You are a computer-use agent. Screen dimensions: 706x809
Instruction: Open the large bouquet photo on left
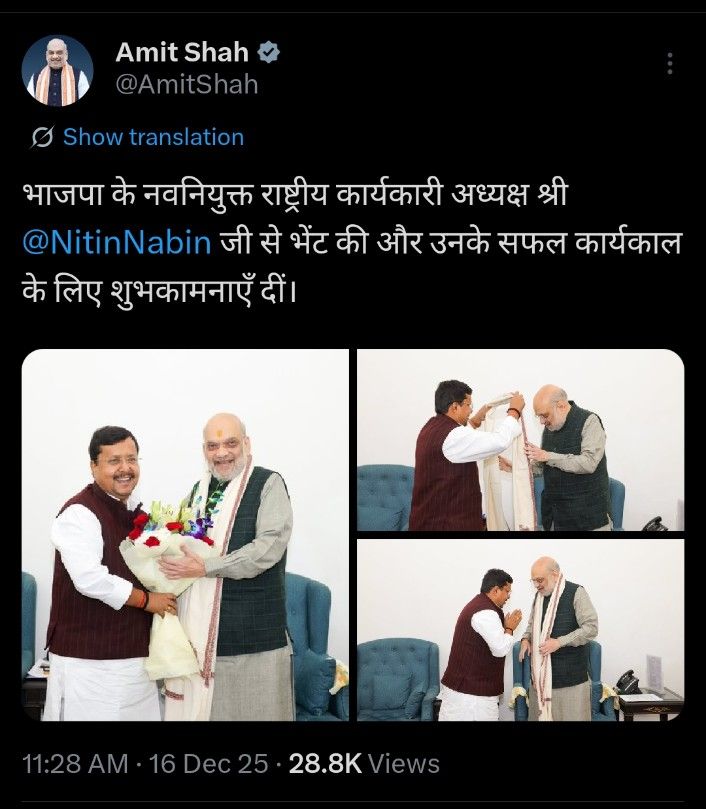pyautogui.click(x=185, y=535)
